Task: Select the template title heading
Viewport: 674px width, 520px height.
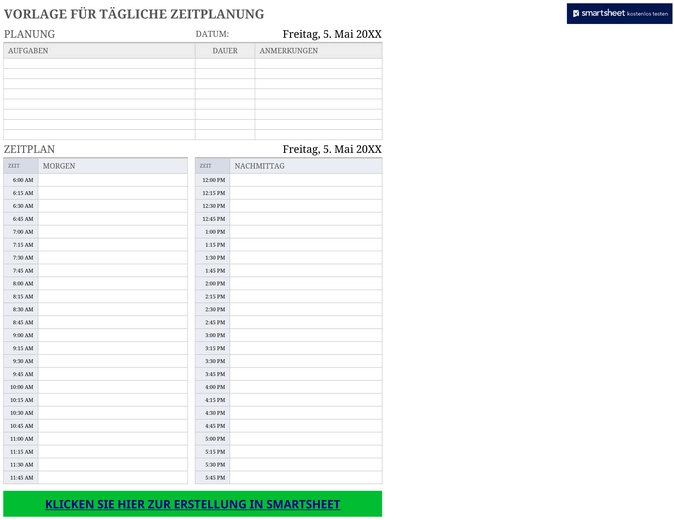Action: 134,14
